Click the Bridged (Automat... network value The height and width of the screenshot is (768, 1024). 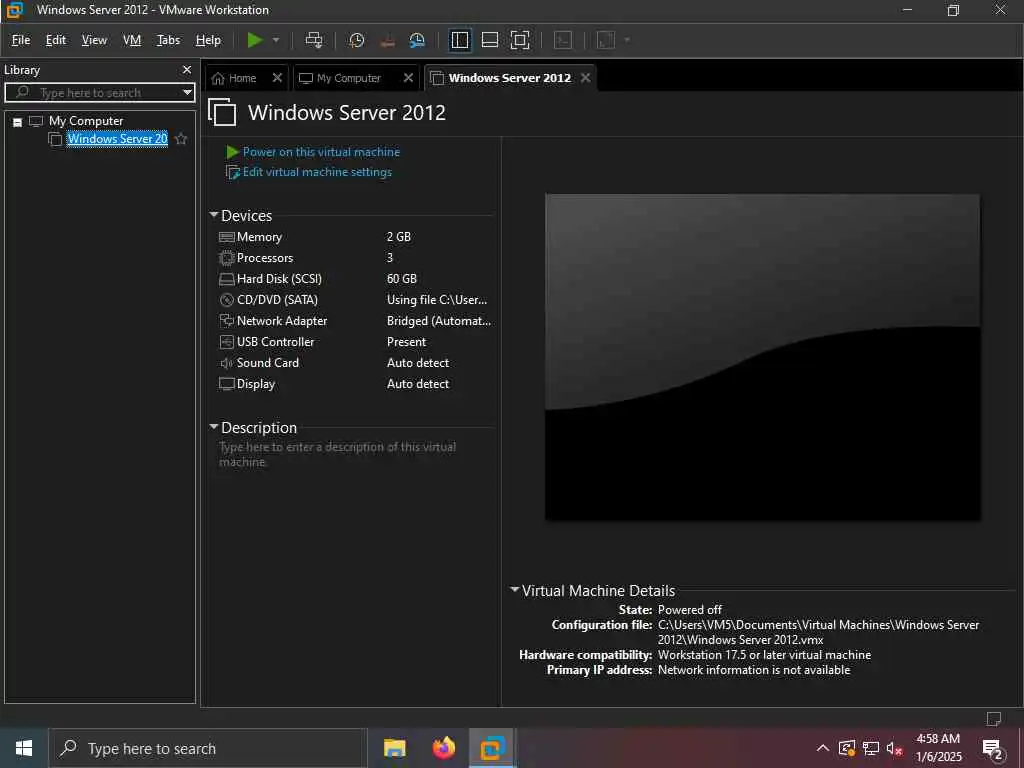[x=438, y=321]
